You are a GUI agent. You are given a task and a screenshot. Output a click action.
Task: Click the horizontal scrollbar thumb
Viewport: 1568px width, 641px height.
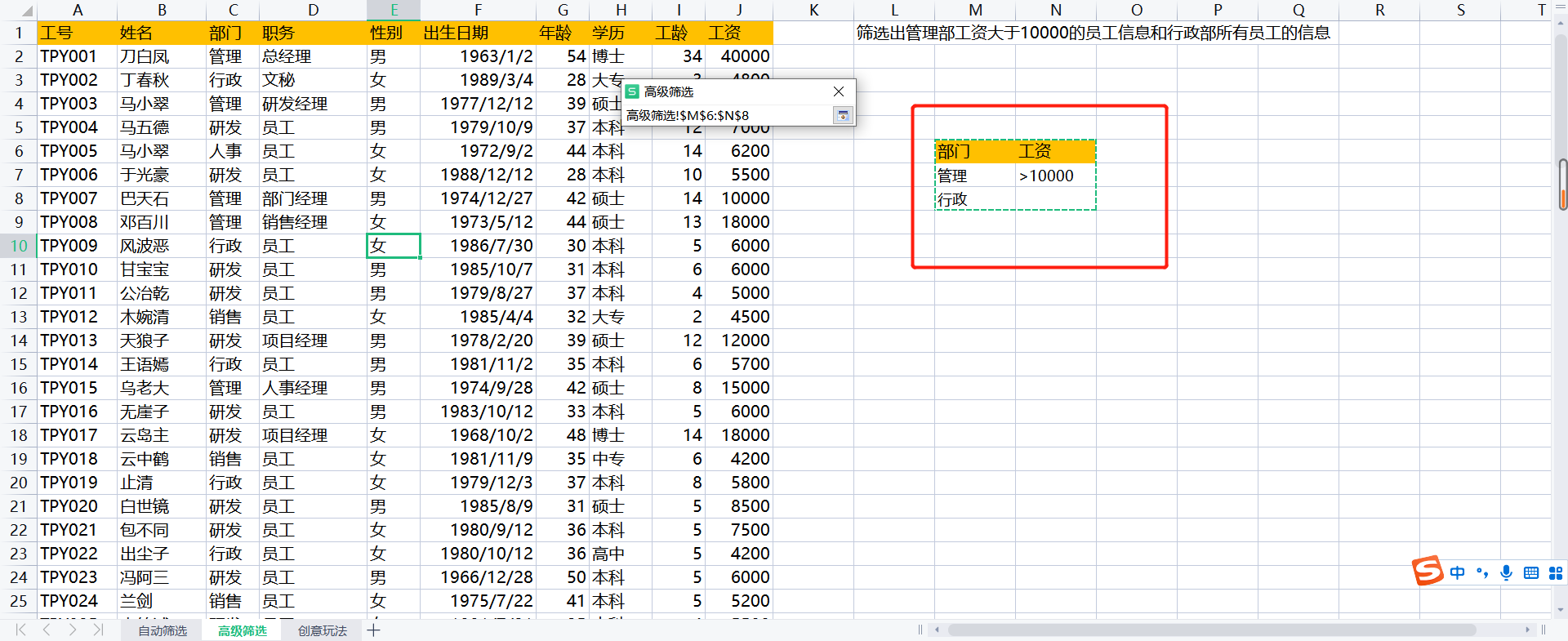pos(1212,630)
